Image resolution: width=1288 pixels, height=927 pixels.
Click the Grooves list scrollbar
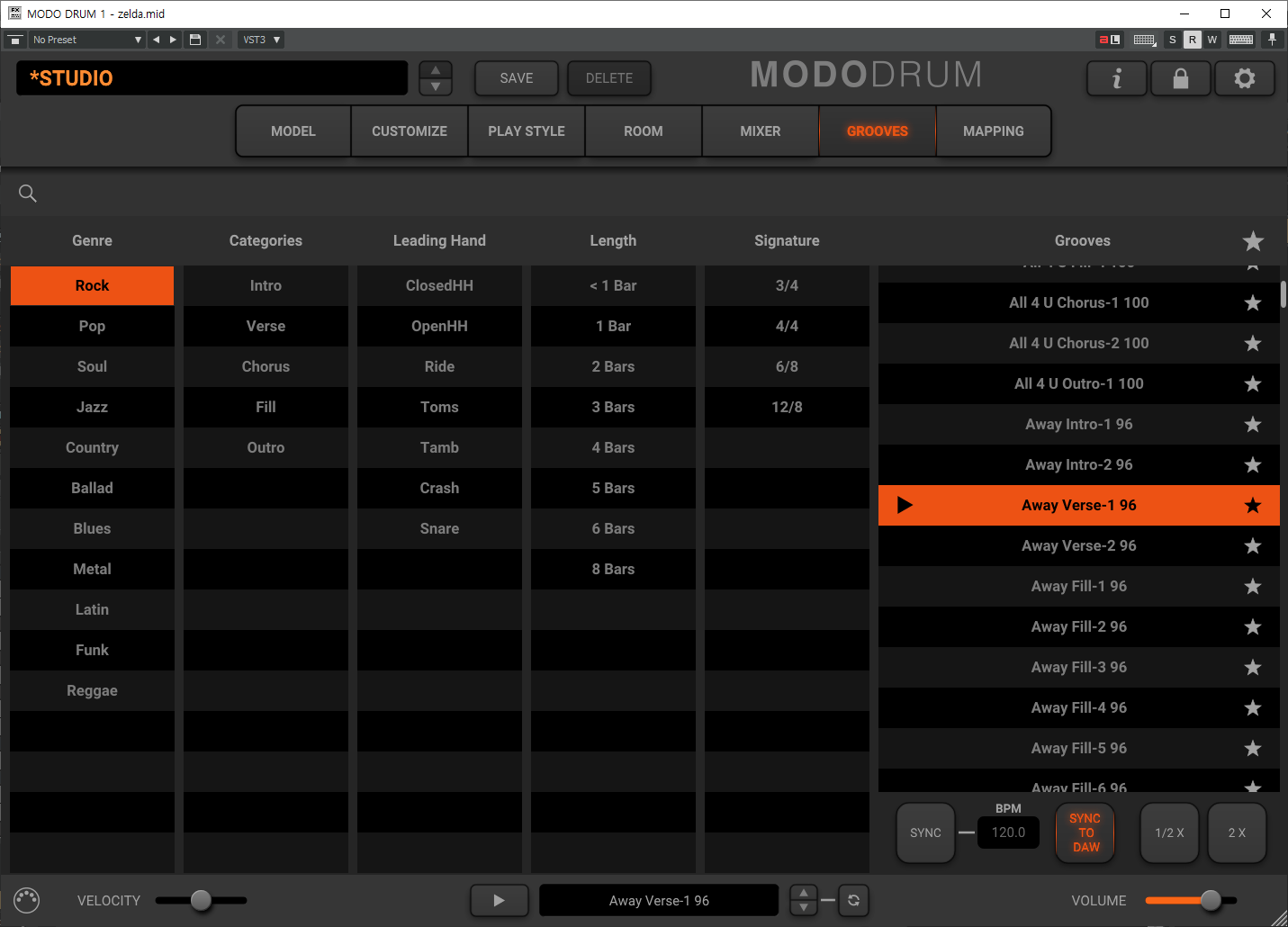(x=1283, y=295)
